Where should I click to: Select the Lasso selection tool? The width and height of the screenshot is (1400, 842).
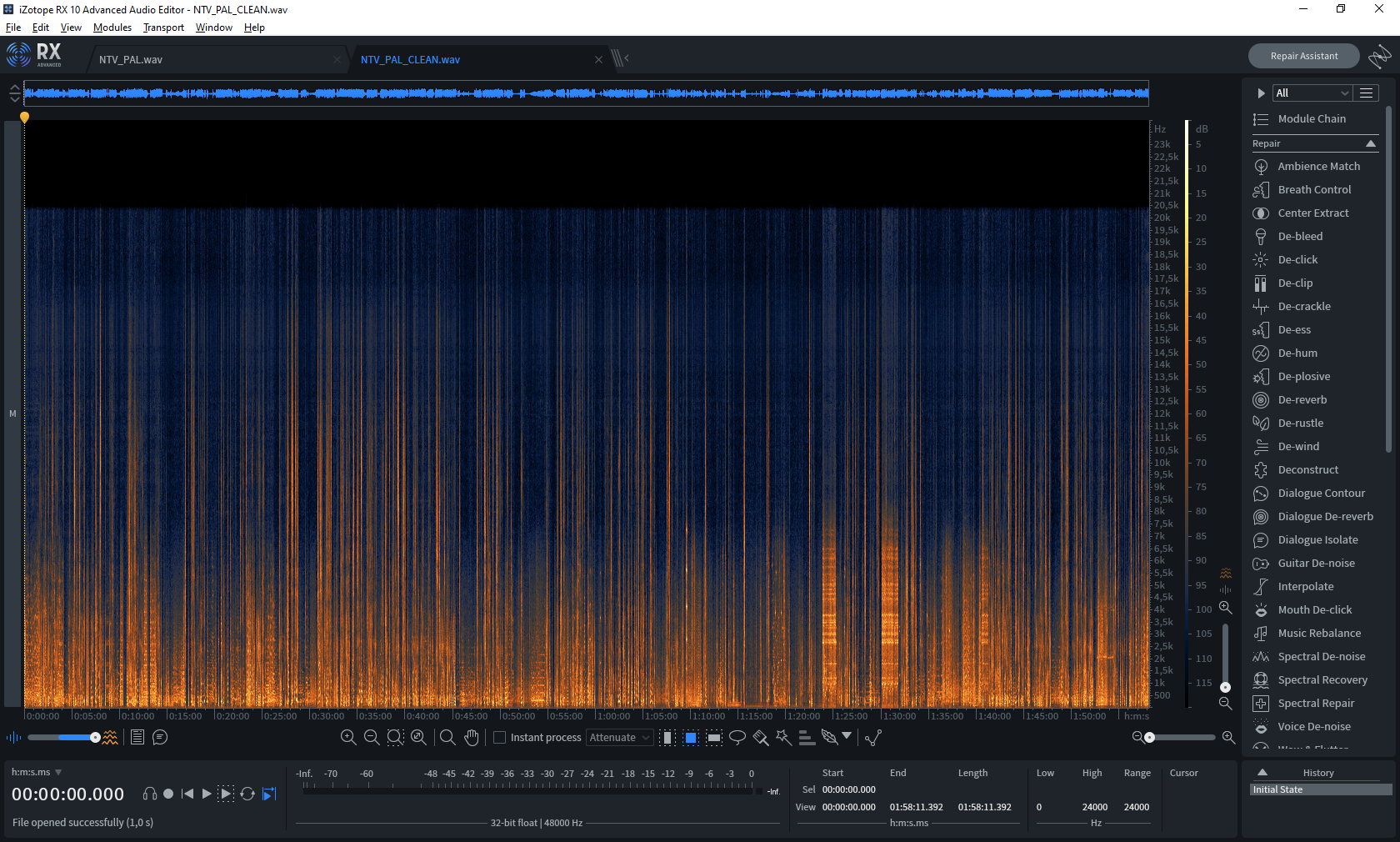pos(737,738)
